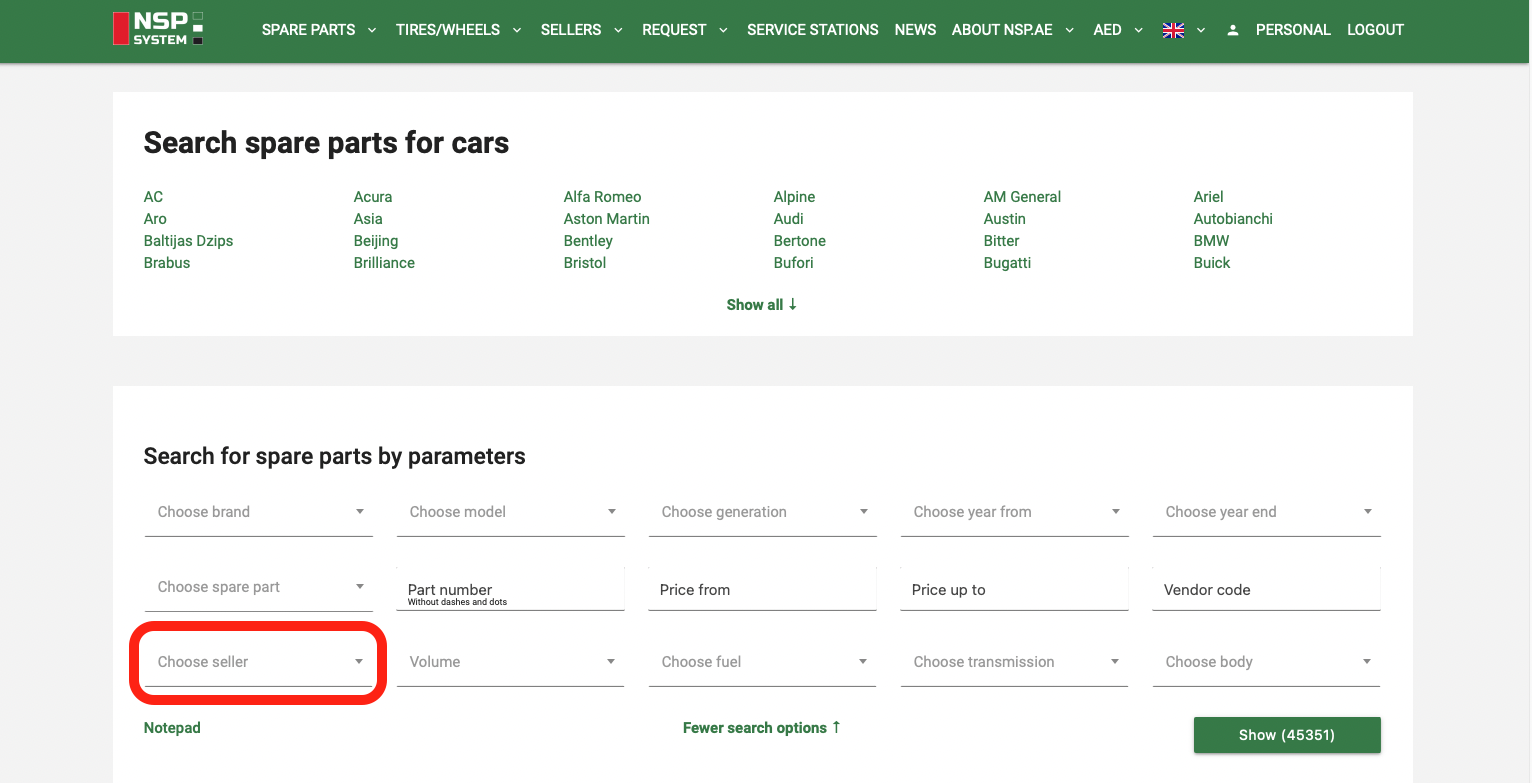Screen dimensions: 1532x783
Task: Open the Choose seller dropdown
Action: 259,662
